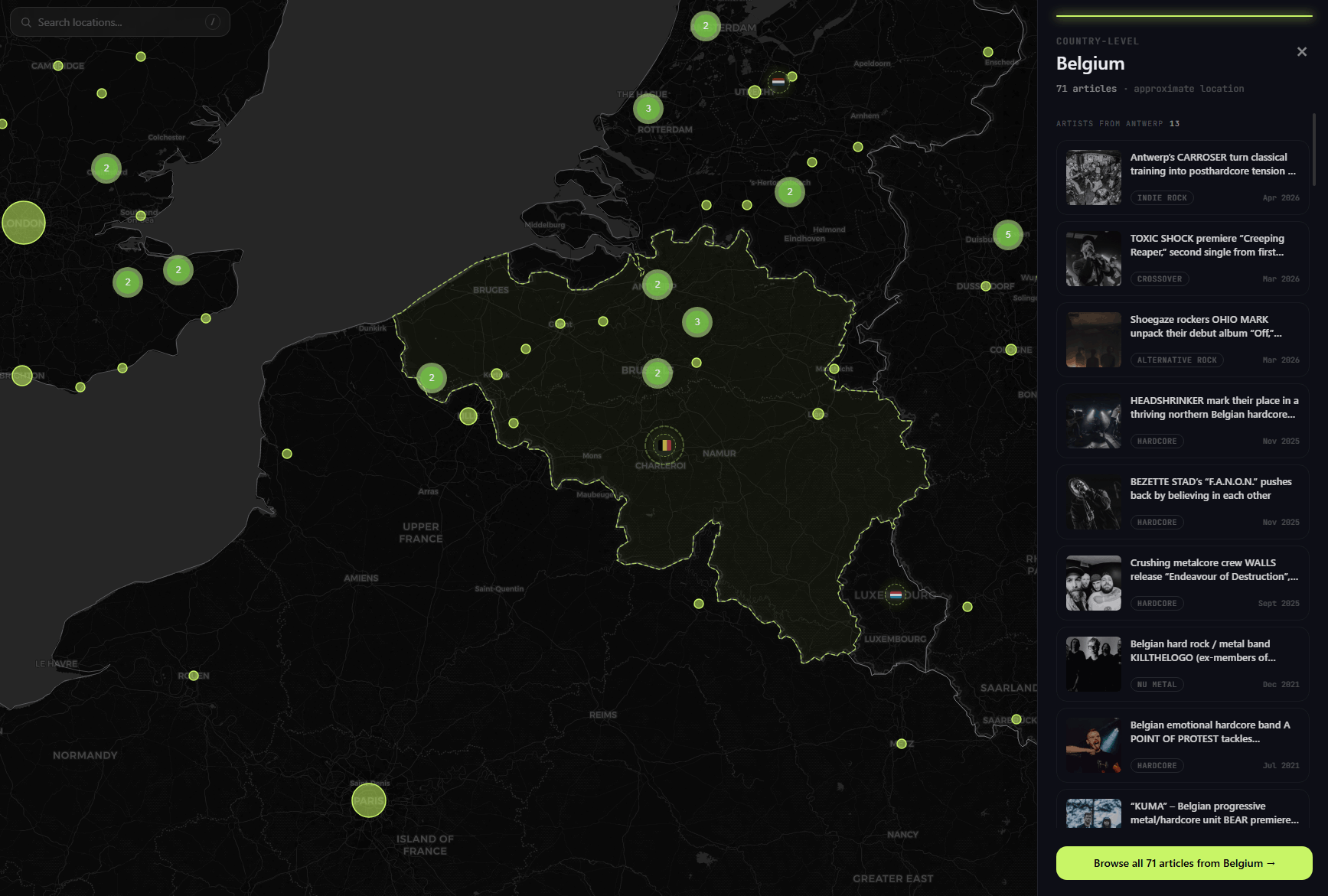The width and height of the screenshot is (1328, 896).
Task: Click the OHIO MARK article thumbnail
Action: [x=1094, y=340]
